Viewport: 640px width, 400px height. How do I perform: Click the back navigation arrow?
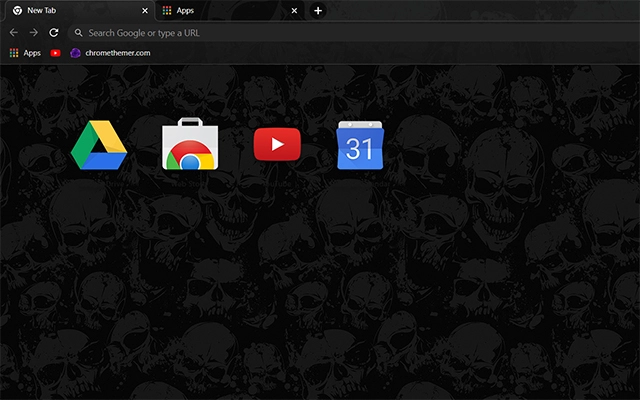click(x=13, y=33)
